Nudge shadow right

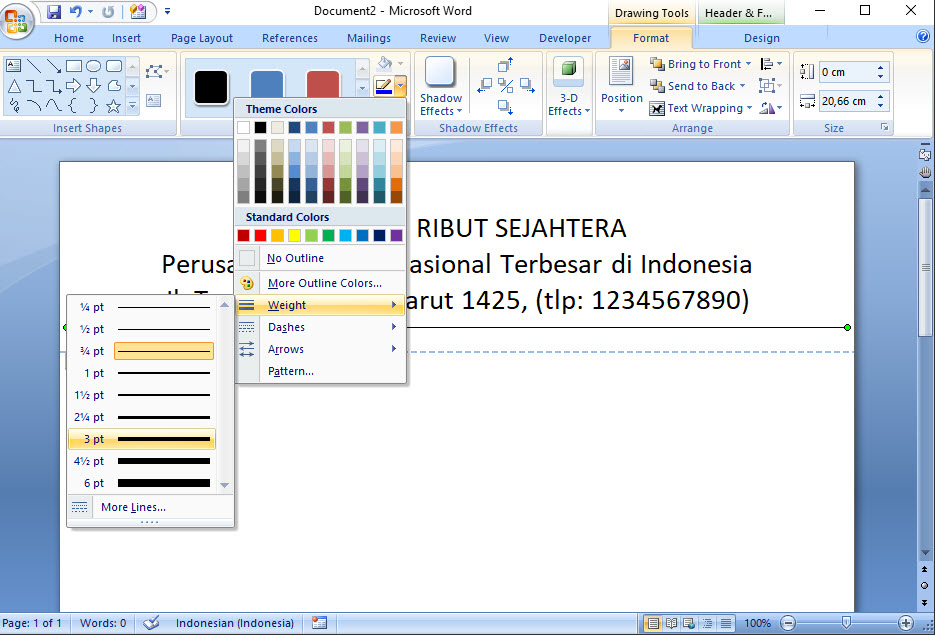tap(527, 86)
